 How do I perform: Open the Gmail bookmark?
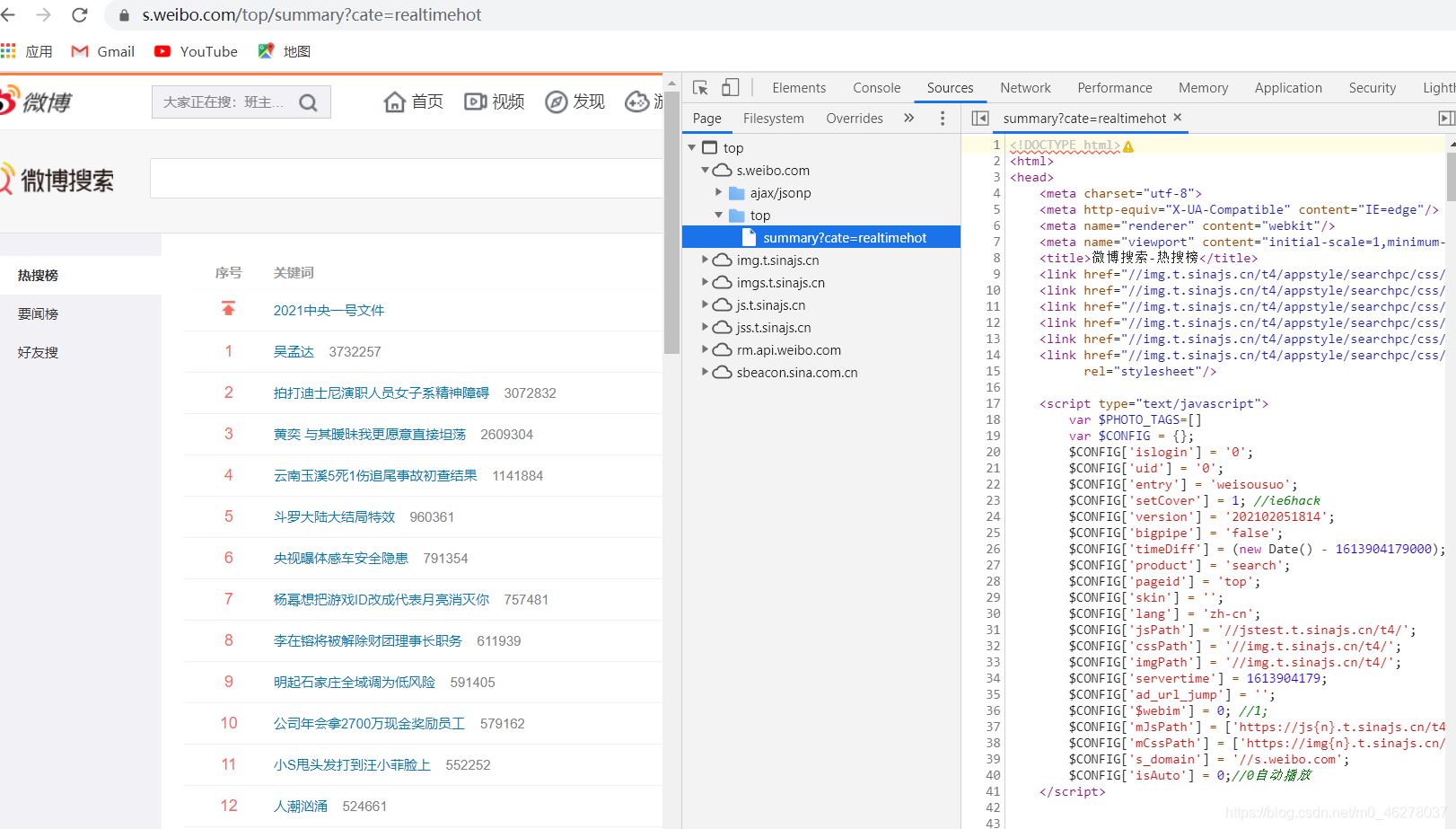point(103,51)
